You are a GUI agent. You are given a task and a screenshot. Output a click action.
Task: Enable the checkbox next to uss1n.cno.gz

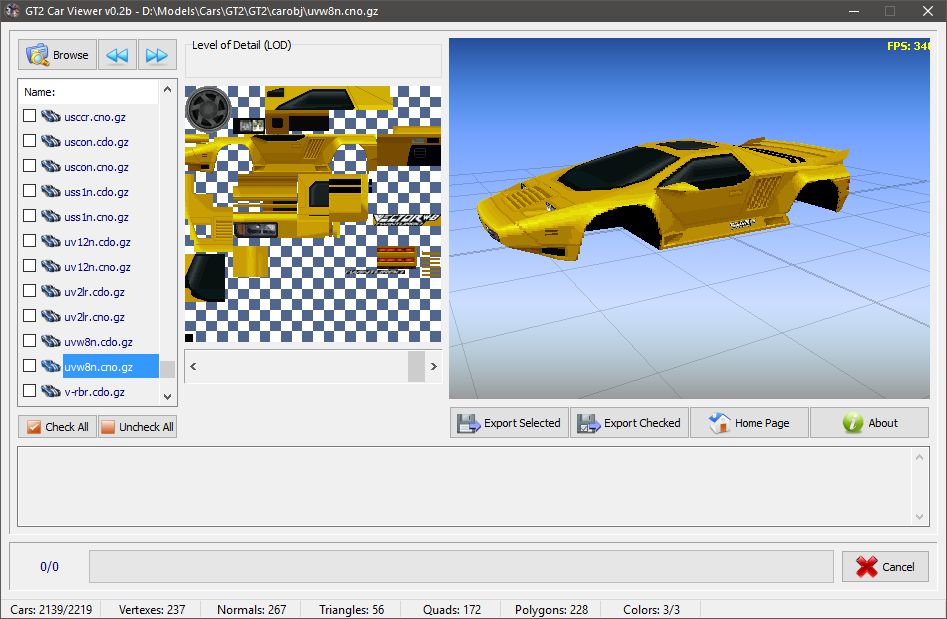[30, 217]
